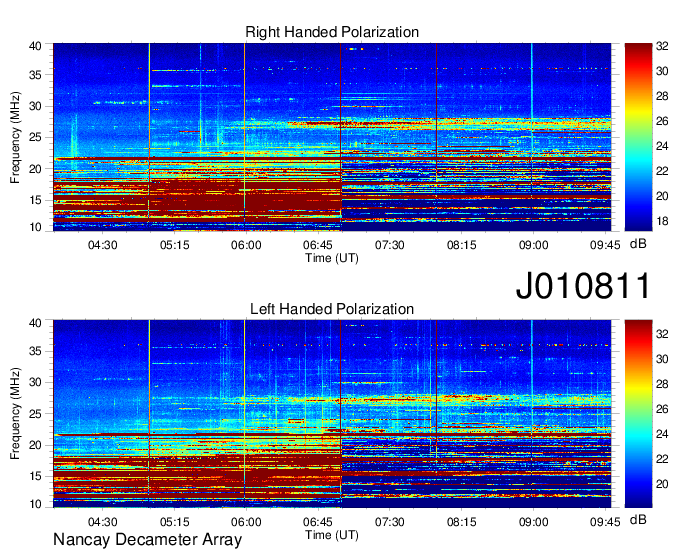Click the color bar beside the Left Handed plot
680x552 pixels.
(638, 414)
